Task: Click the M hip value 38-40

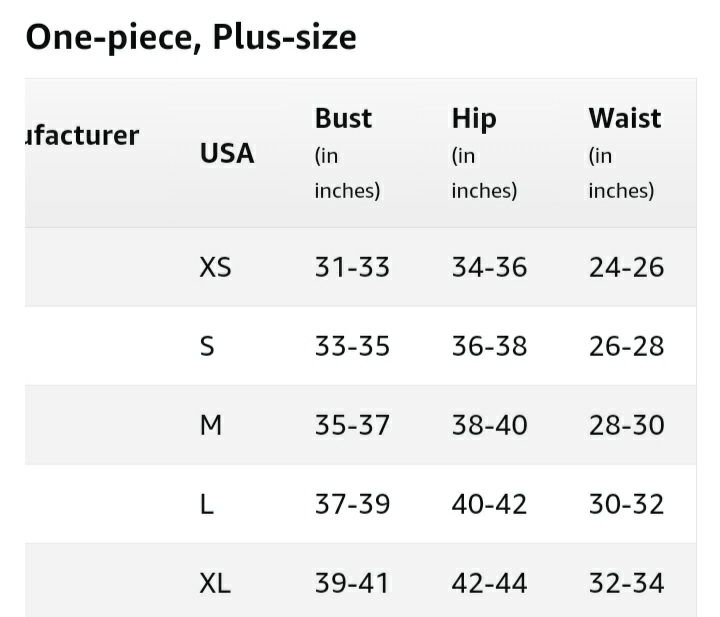Action: coord(489,425)
